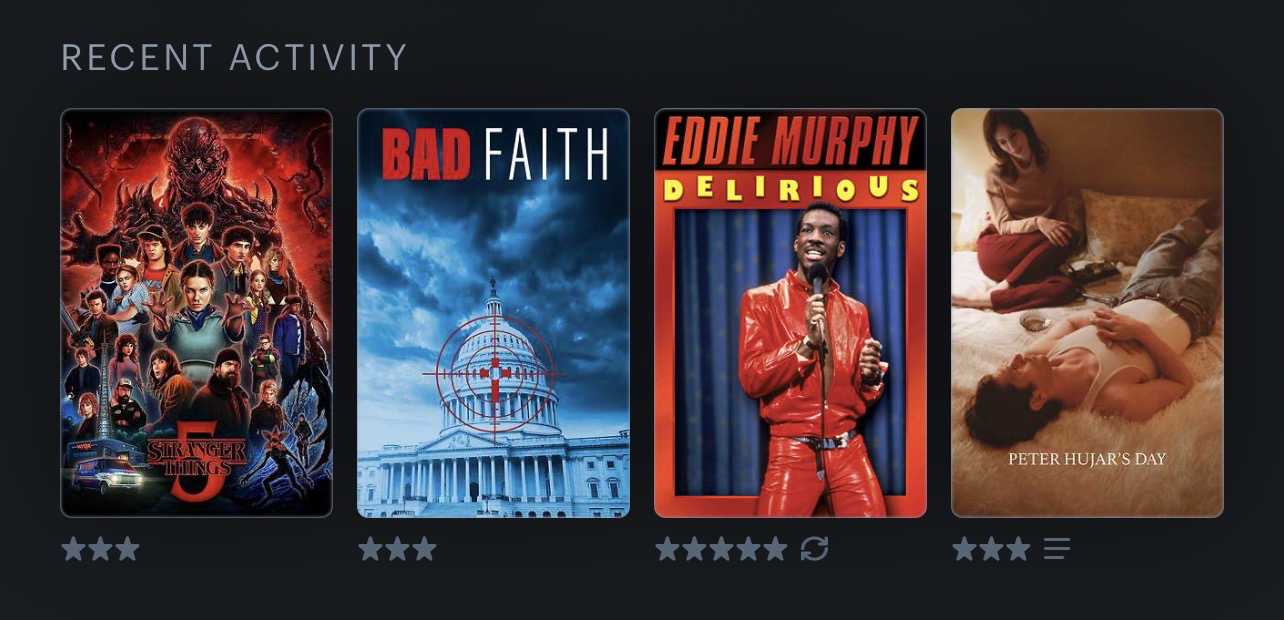
Task: Click the PETER HUJAR'S DAY caption text
Action: coord(1087,460)
